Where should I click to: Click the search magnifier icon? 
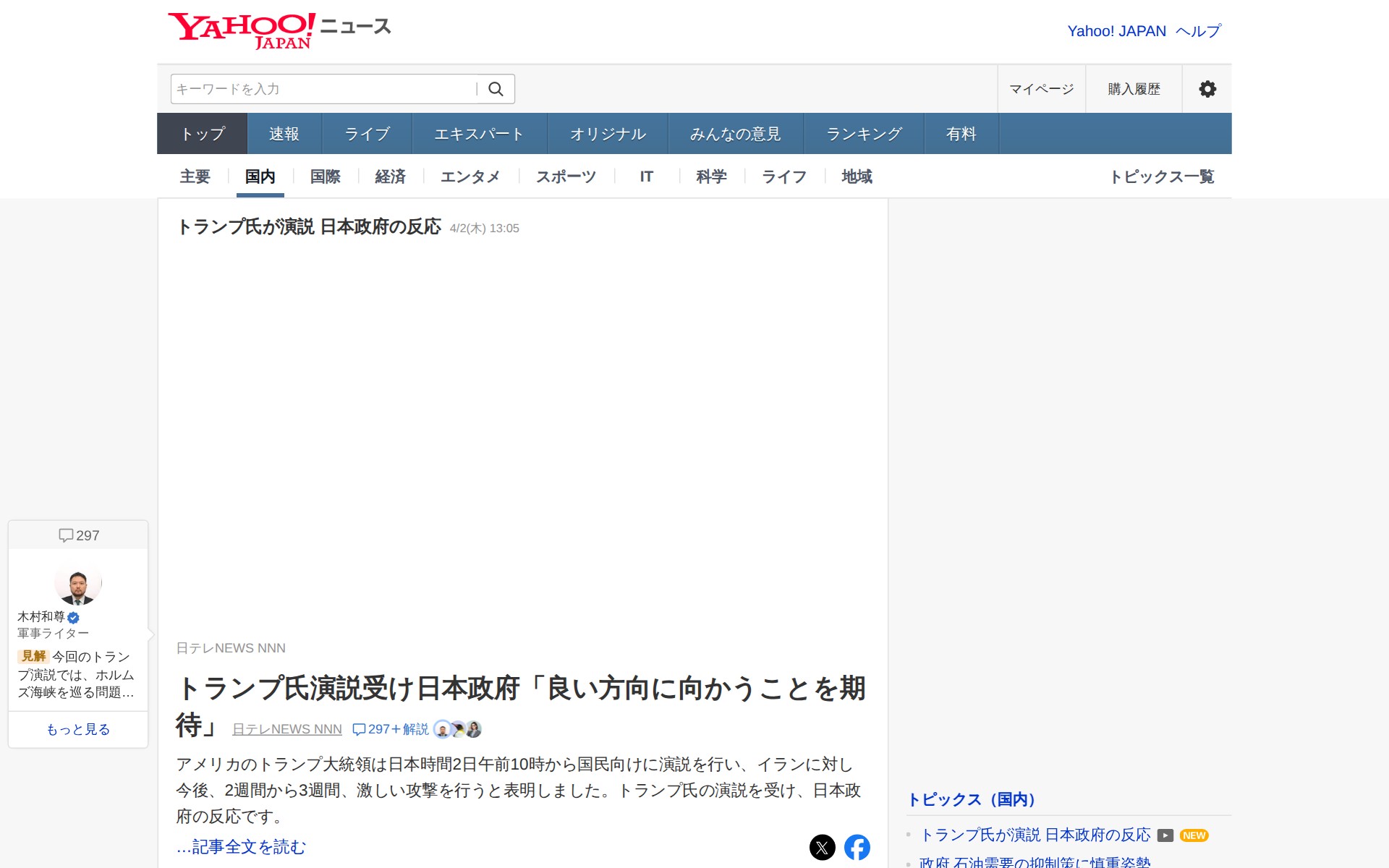coord(496,89)
